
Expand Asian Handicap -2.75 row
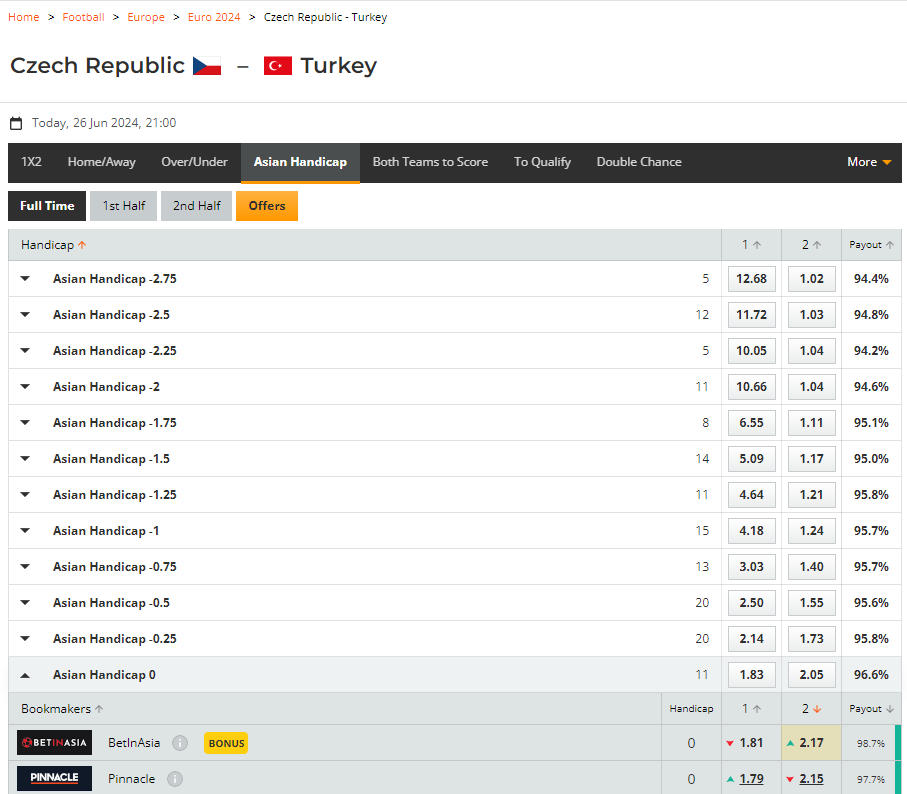click(25, 279)
